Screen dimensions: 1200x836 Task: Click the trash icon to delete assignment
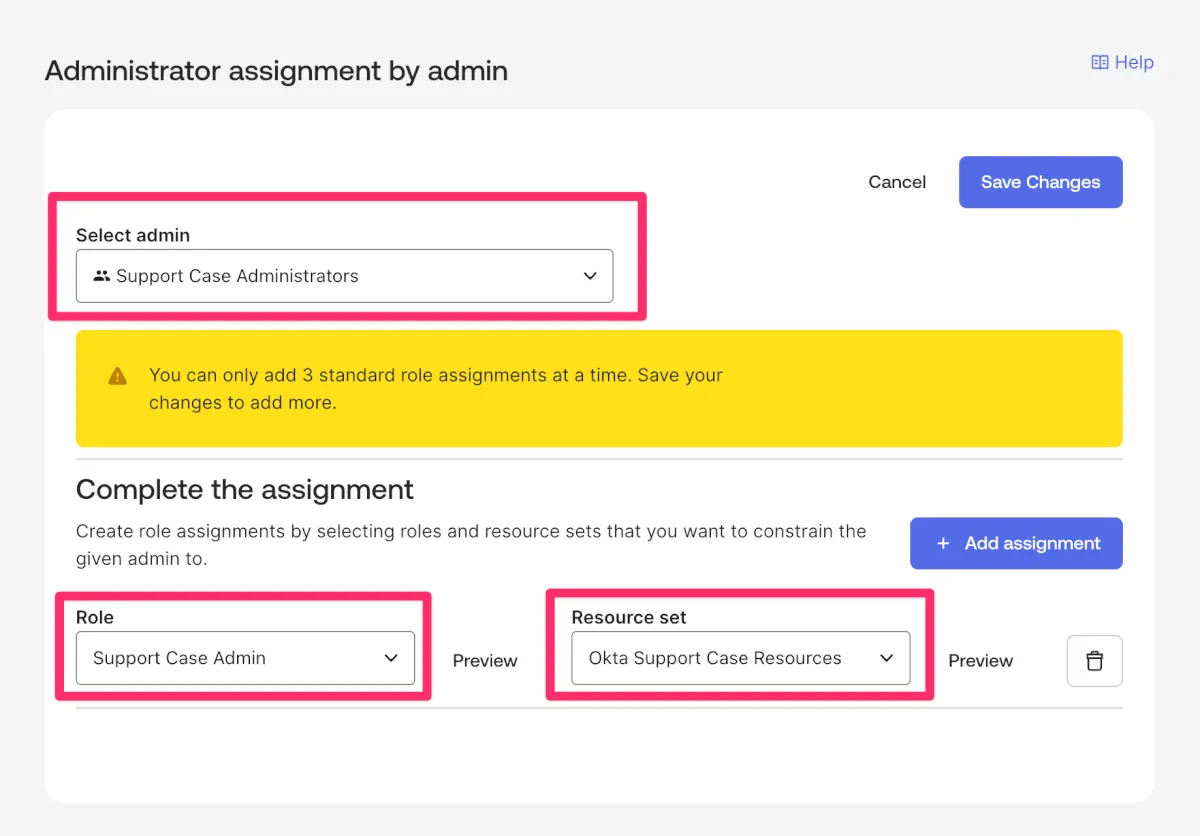pos(1094,661)
